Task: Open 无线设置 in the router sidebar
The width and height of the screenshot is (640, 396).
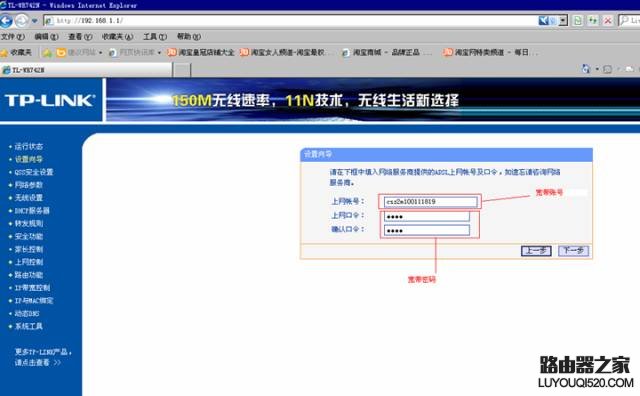Action: pyautogui.click(x=29, y=198)
